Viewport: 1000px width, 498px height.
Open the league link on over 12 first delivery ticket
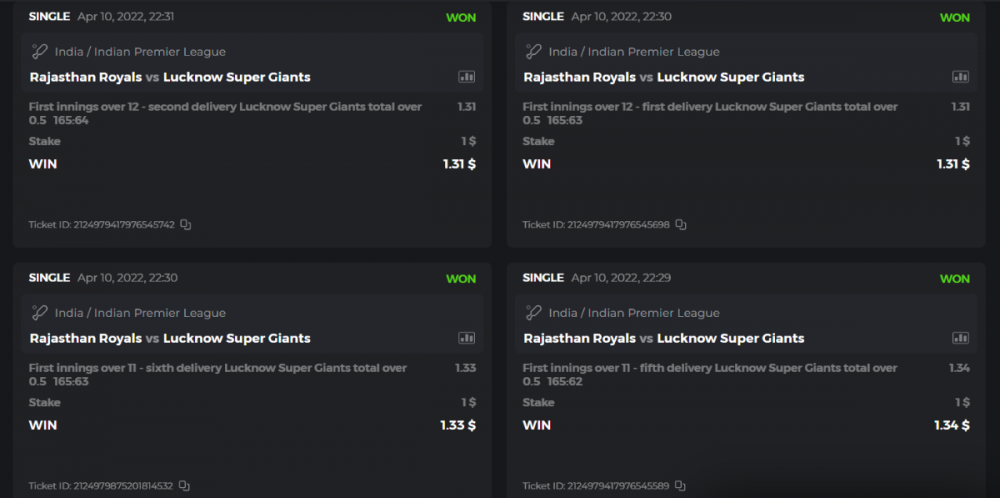634,52
